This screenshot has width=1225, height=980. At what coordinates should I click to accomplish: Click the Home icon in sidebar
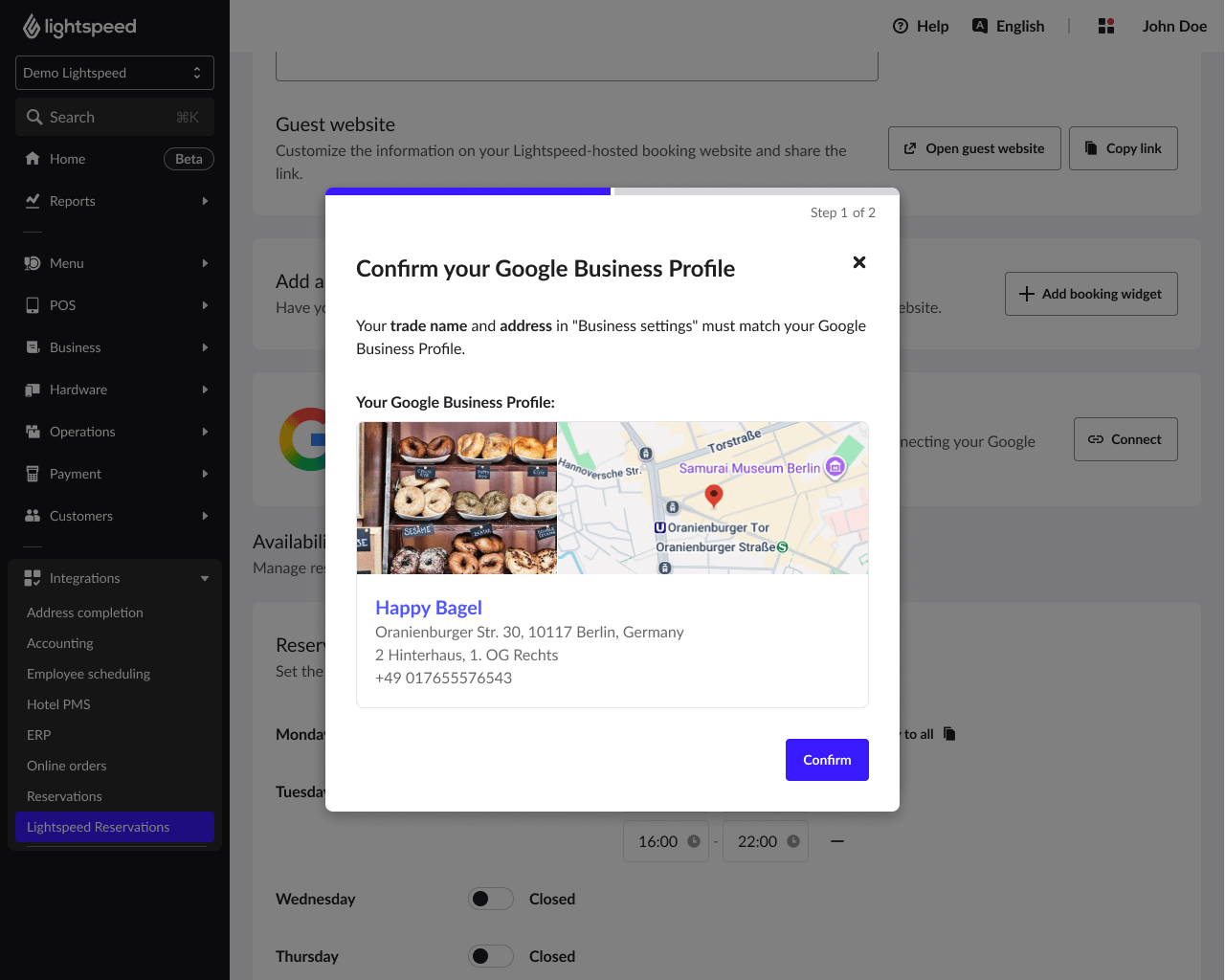point(33,159)
